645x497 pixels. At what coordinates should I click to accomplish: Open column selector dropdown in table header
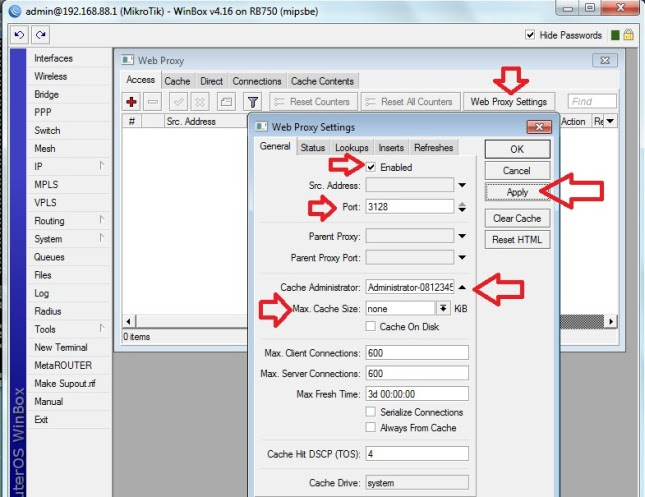610,121
